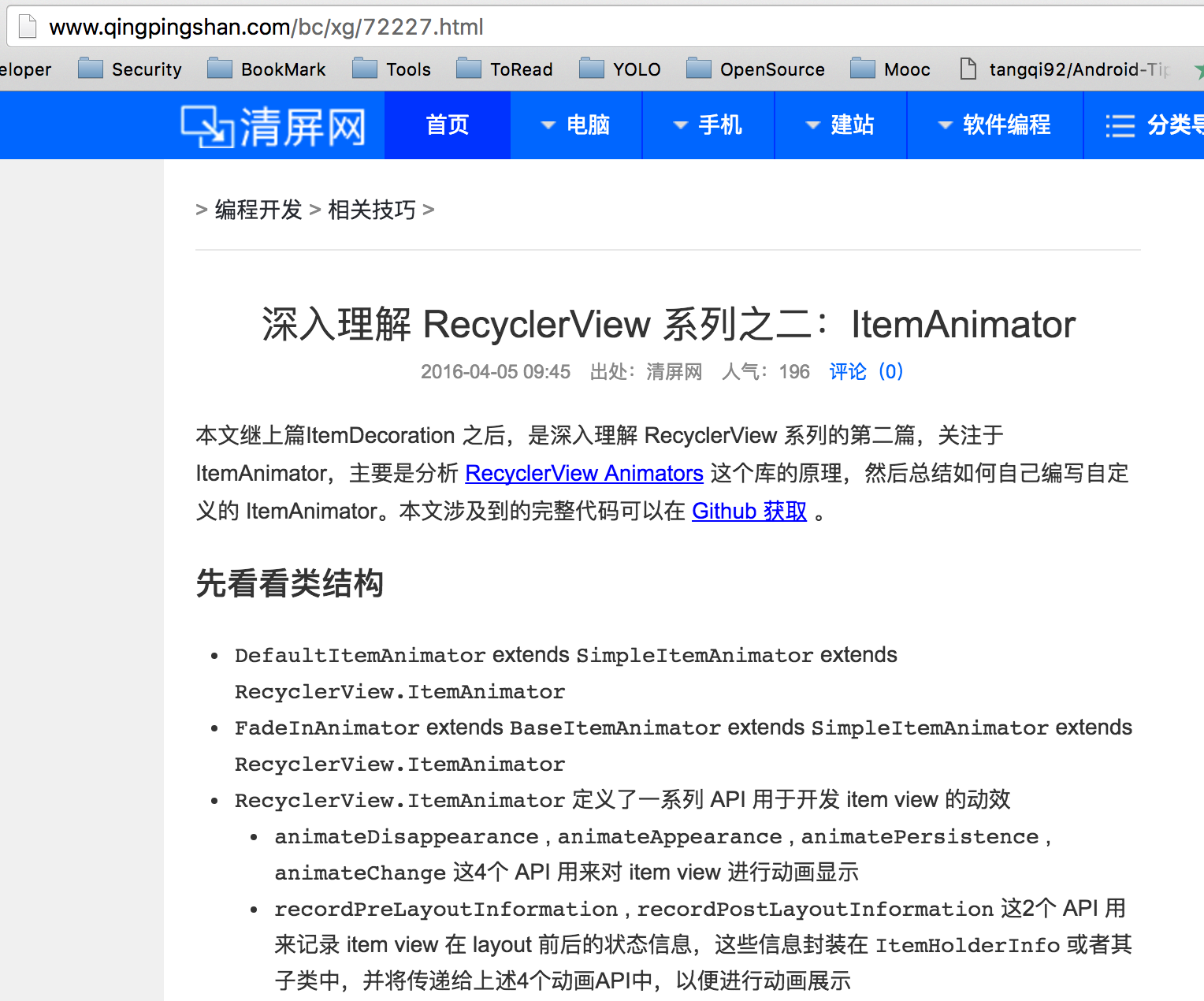Screen dimensions: 1204x1001
Task: Follow the Github 获取 link
Action: (749, 511)
